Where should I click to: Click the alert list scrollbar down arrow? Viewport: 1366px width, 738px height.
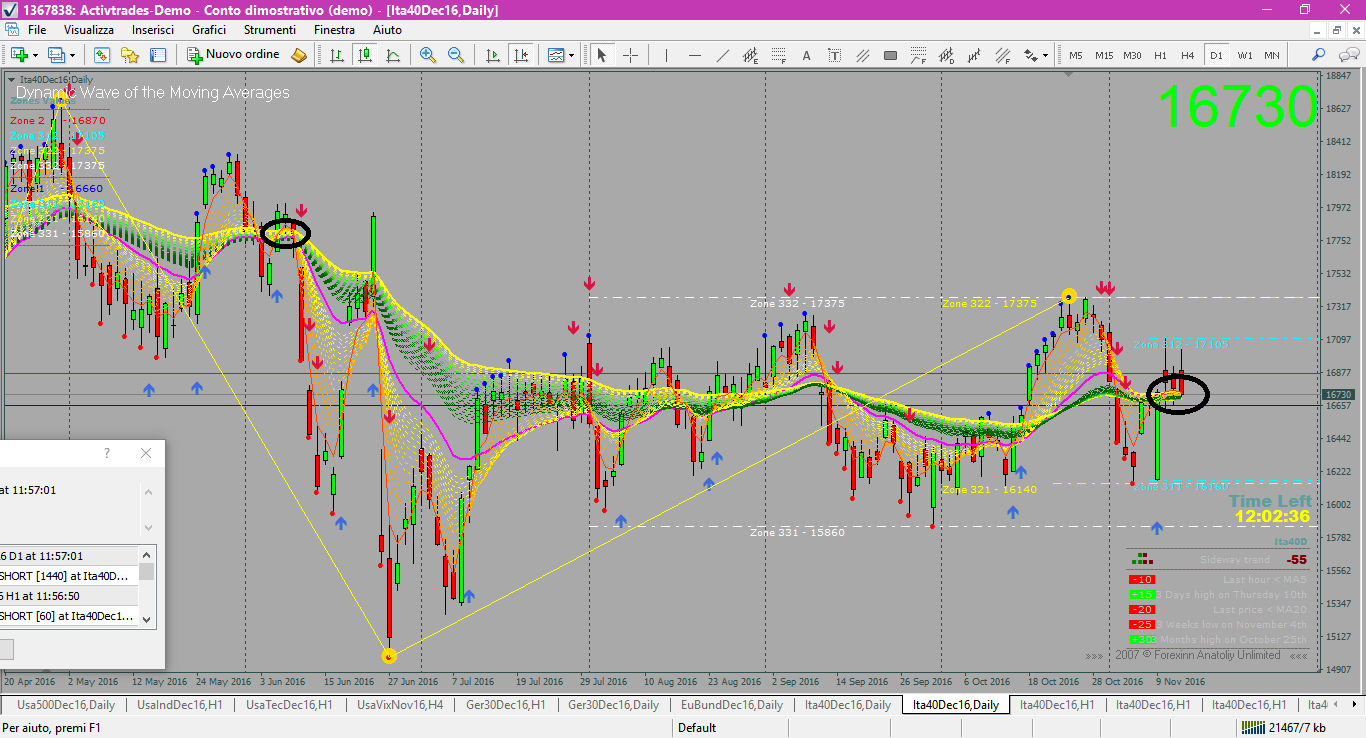coord(147,619)
